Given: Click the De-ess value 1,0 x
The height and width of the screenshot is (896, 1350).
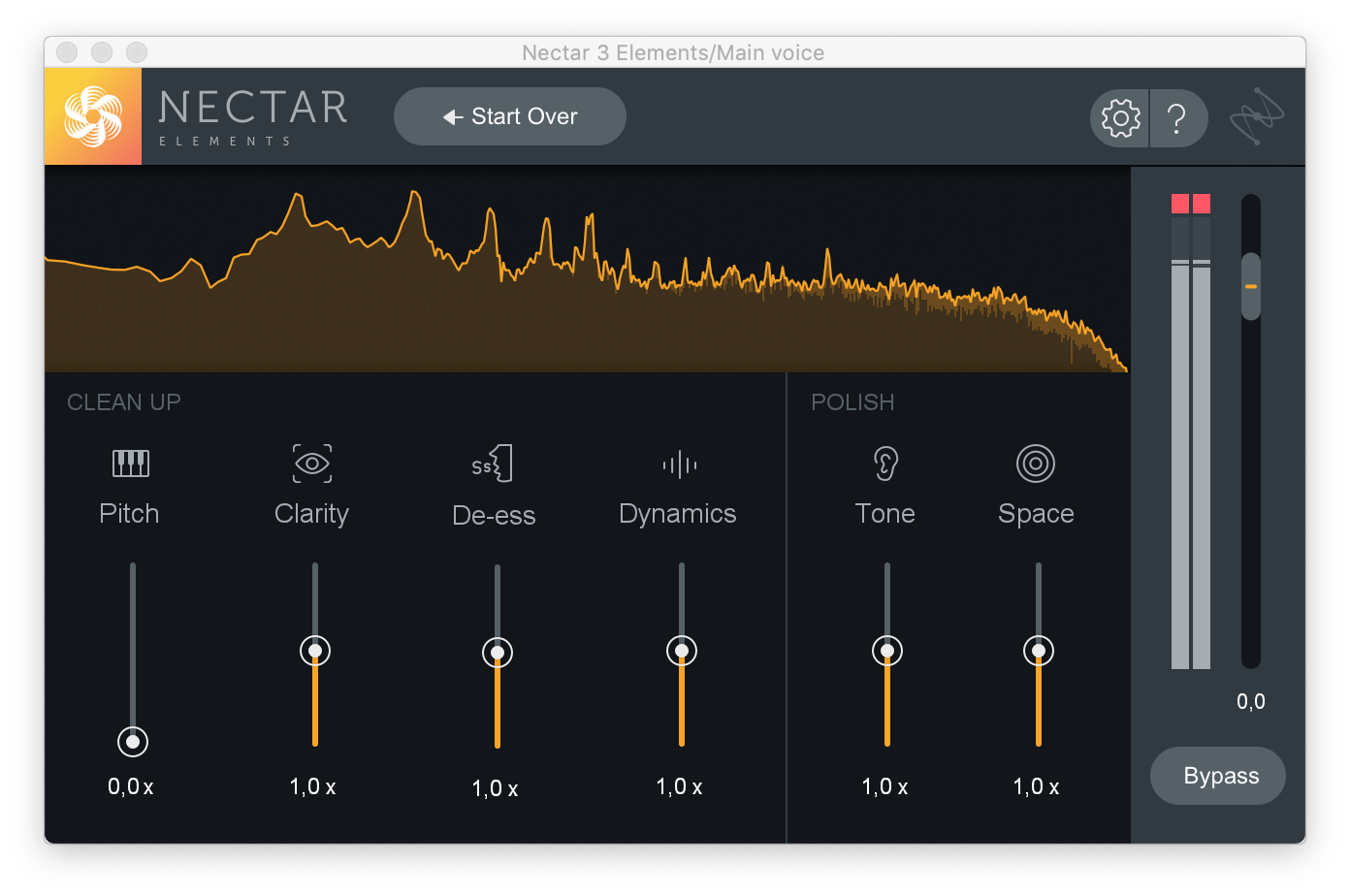Looking at the screenshot, I should click(496, 788).
